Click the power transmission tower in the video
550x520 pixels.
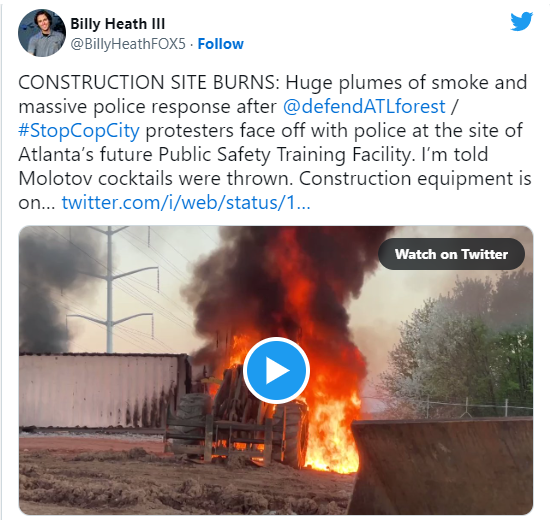tap(110, 289)
